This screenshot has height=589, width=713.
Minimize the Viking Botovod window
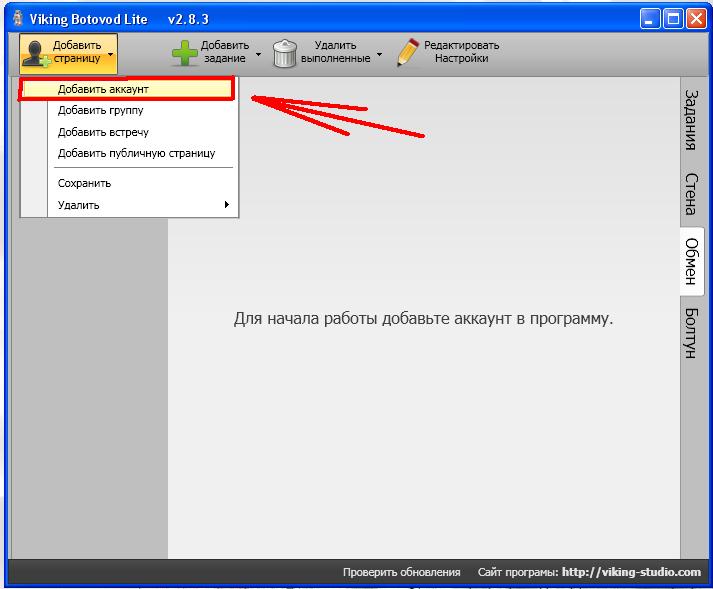click(650, 19)
